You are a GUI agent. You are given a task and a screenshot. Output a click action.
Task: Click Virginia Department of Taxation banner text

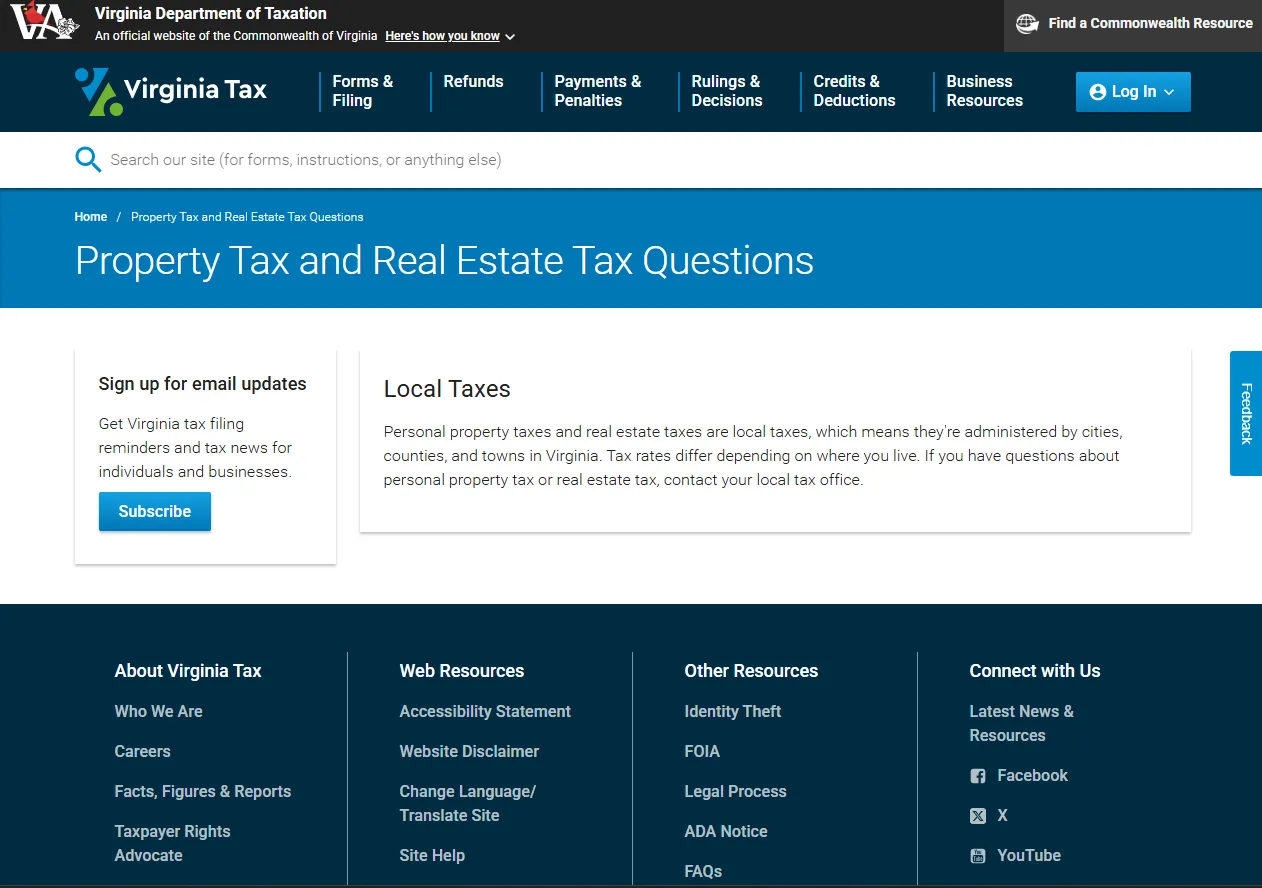coord(211,14)
